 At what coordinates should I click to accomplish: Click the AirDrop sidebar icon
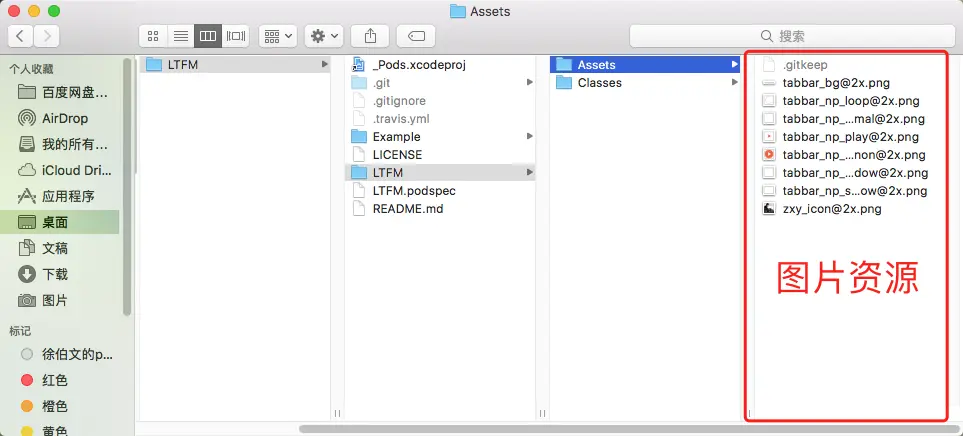pos(26,119)
